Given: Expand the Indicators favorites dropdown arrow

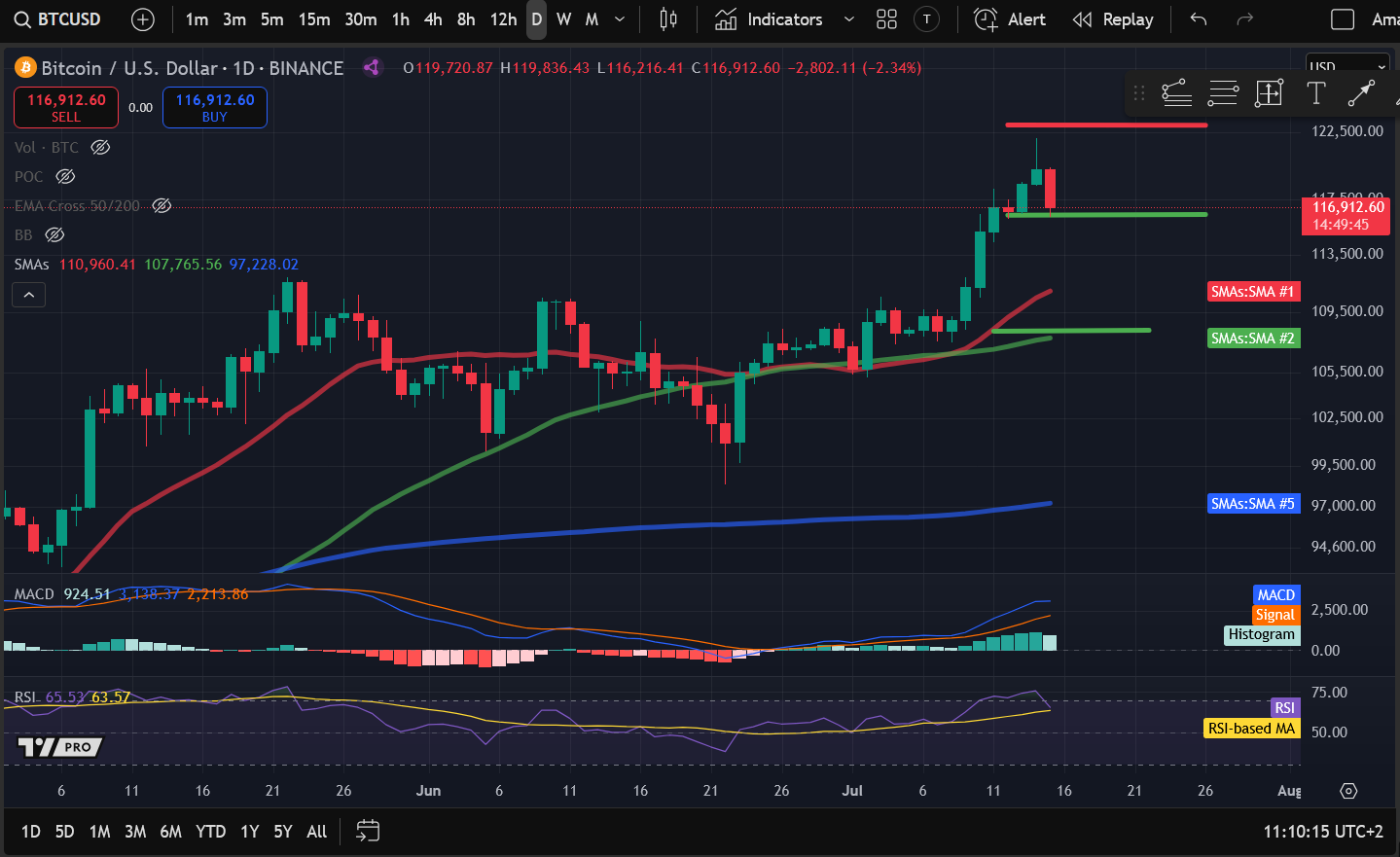Looking at the screenshot, I should click(848, 19).
